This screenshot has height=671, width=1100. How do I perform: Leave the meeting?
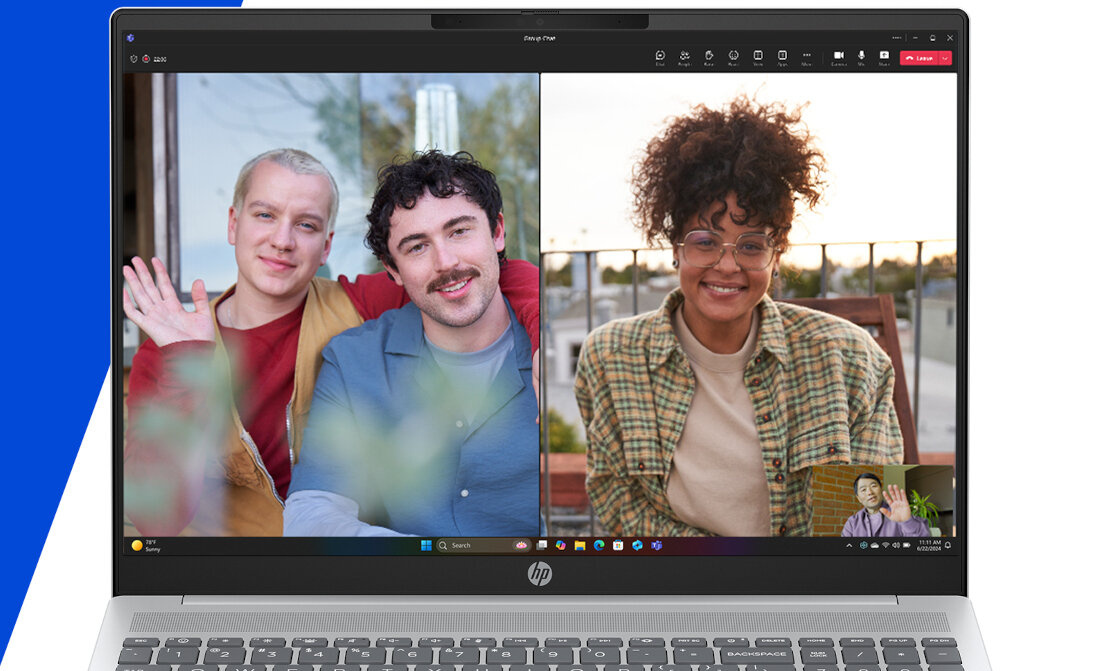click(x=919, y=57)
